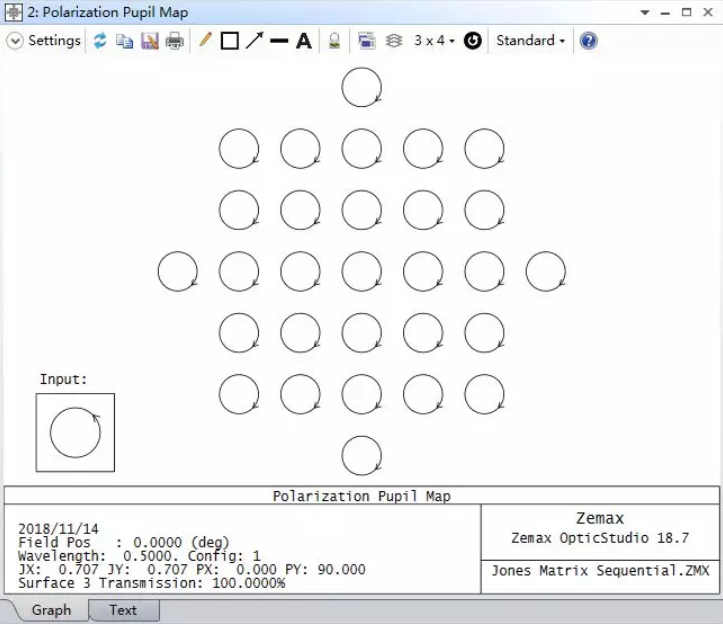Switch to the Graph tab
Viewport: 723px width, 624px height.
click(x=51, y=610)
